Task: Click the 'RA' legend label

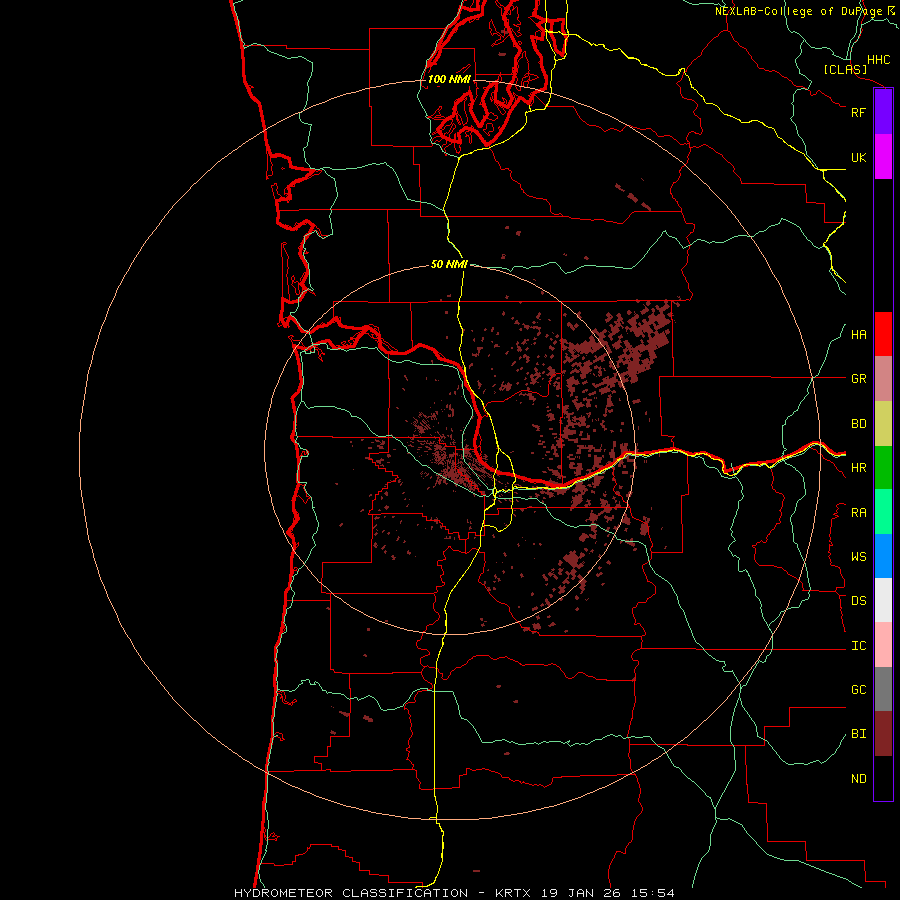Action: click(858, 513)
